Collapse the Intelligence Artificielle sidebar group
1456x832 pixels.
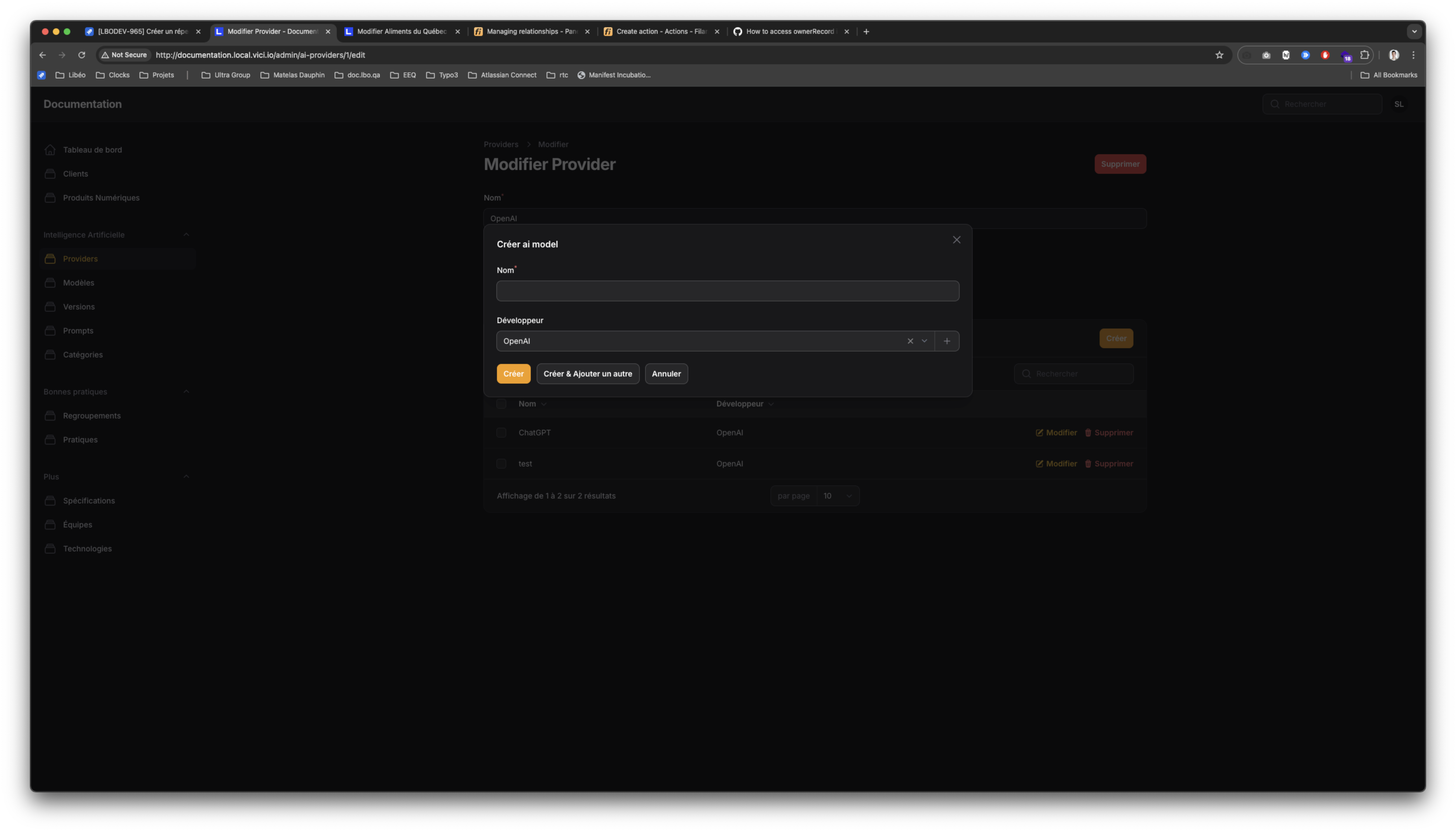click(186, 235)
